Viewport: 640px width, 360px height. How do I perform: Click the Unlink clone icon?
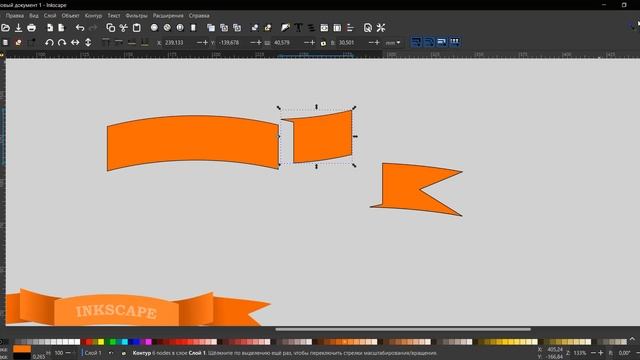[237, 28]
